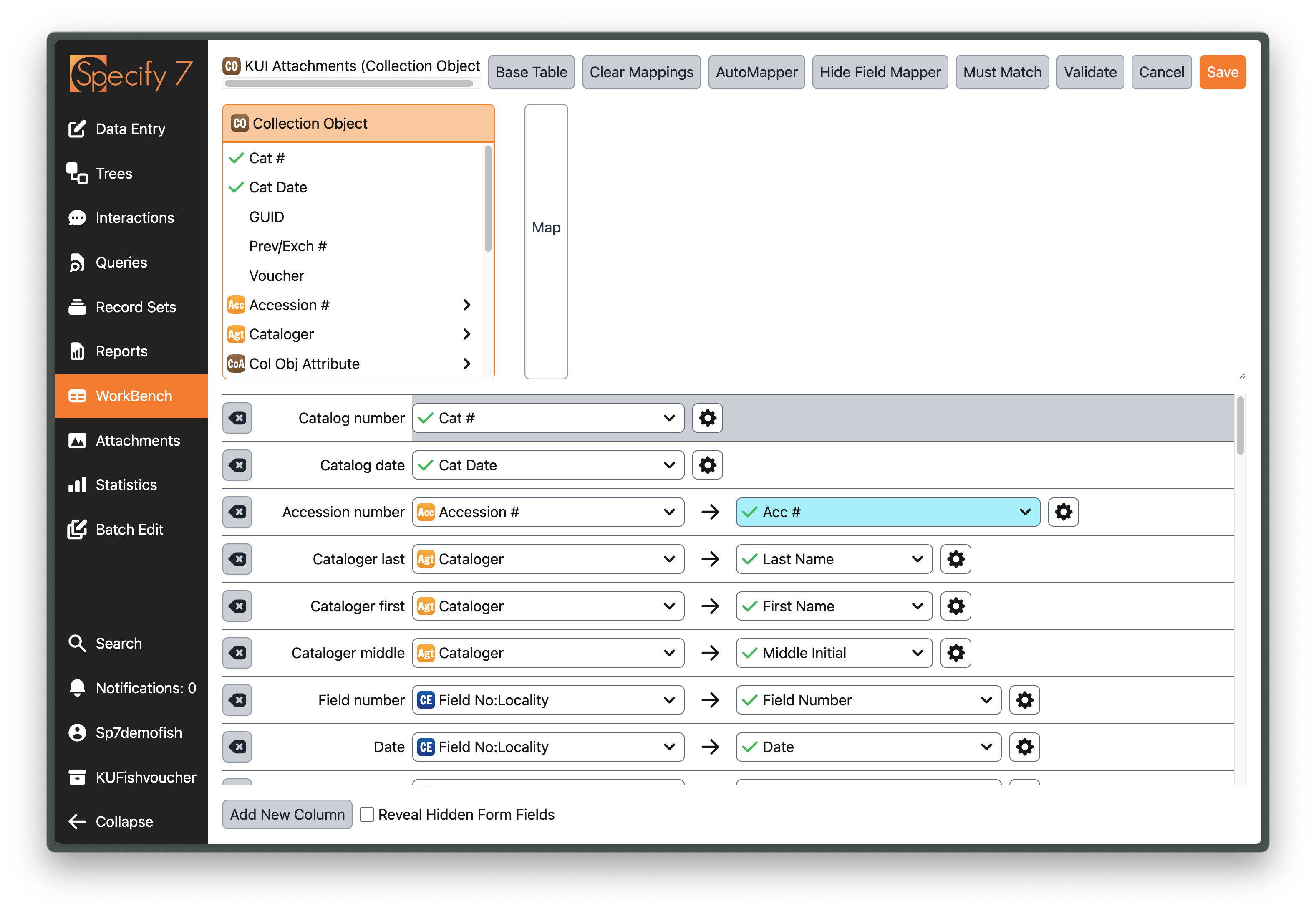Open the Last Name field dropdown
This screenshot has height=914, width=1316.
pos(833,559)
